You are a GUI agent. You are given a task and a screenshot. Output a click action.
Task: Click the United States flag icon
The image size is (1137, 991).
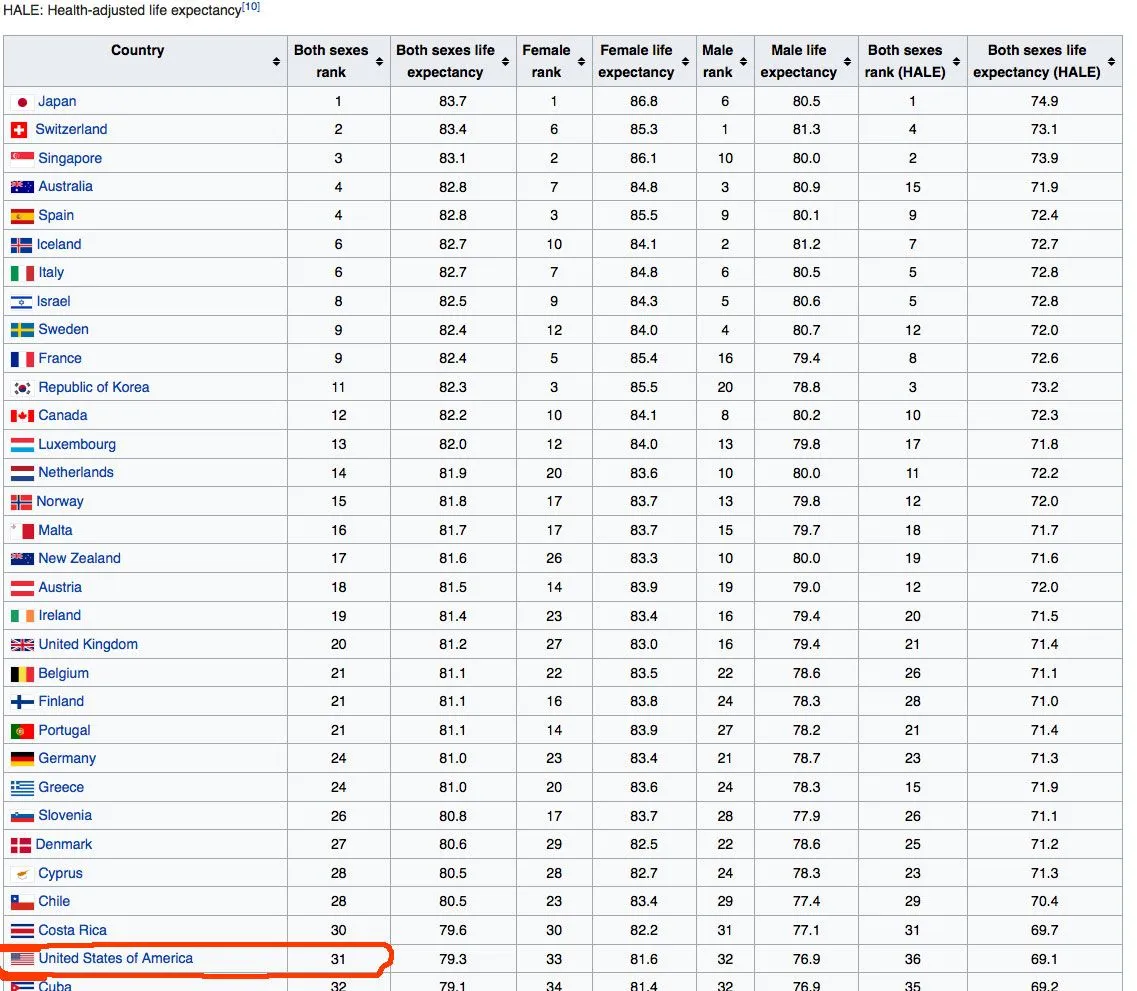(22, 959)
